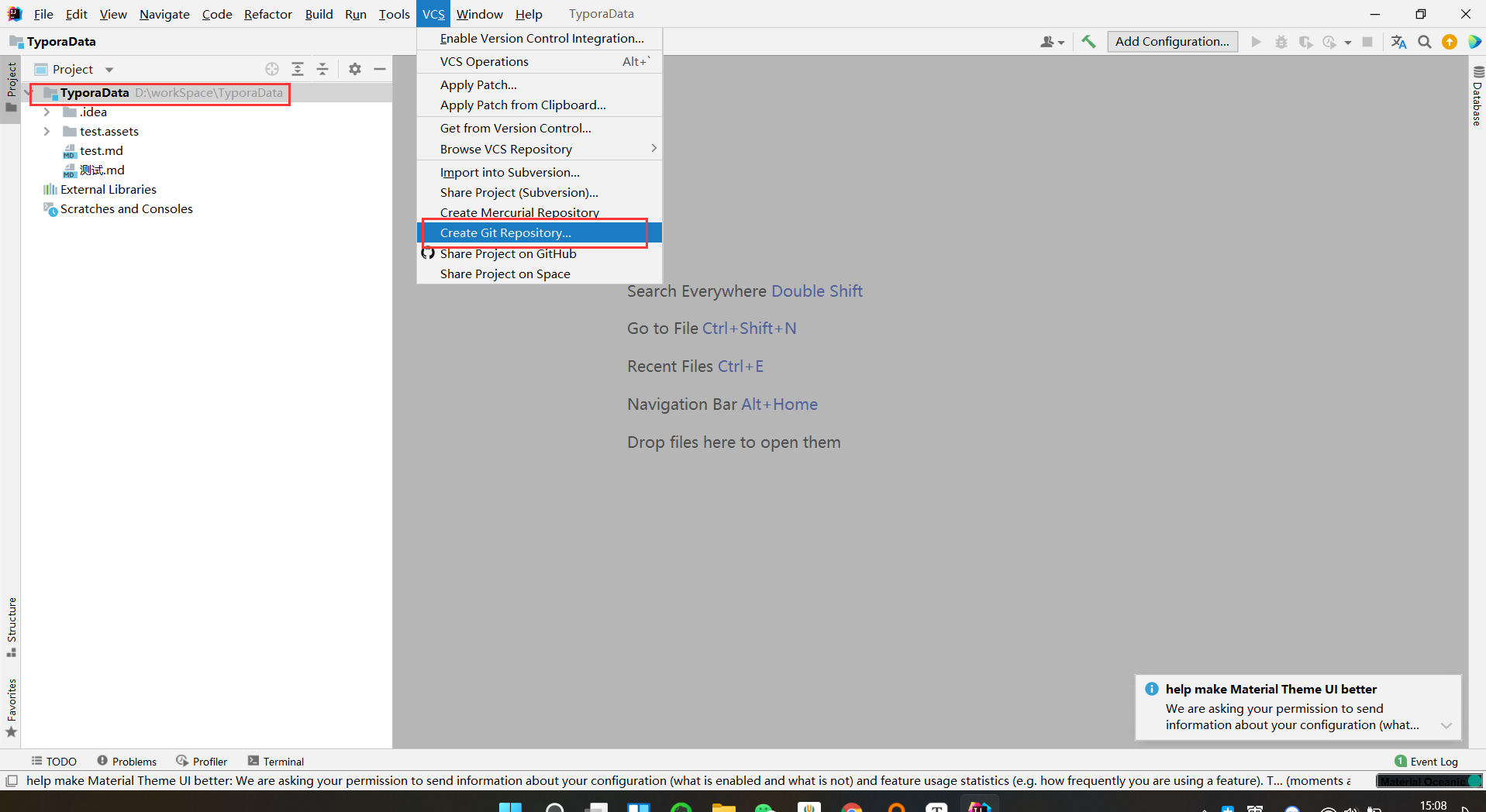The image size is (1486, 812).
Task: Click the colorful Space icon in toolbar
Action: tap(1474, 42)
